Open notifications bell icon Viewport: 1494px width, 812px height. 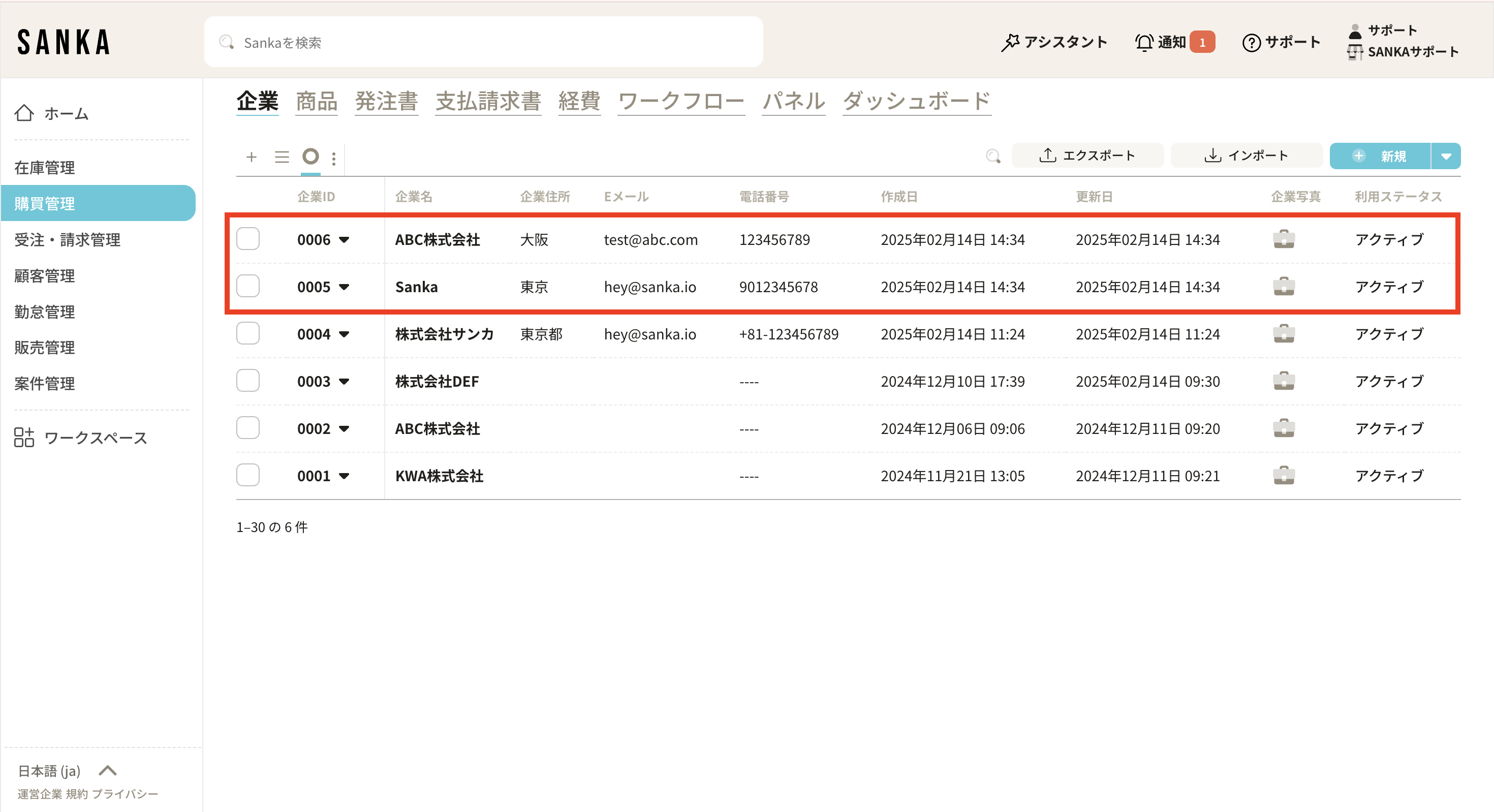[1144, 42]
